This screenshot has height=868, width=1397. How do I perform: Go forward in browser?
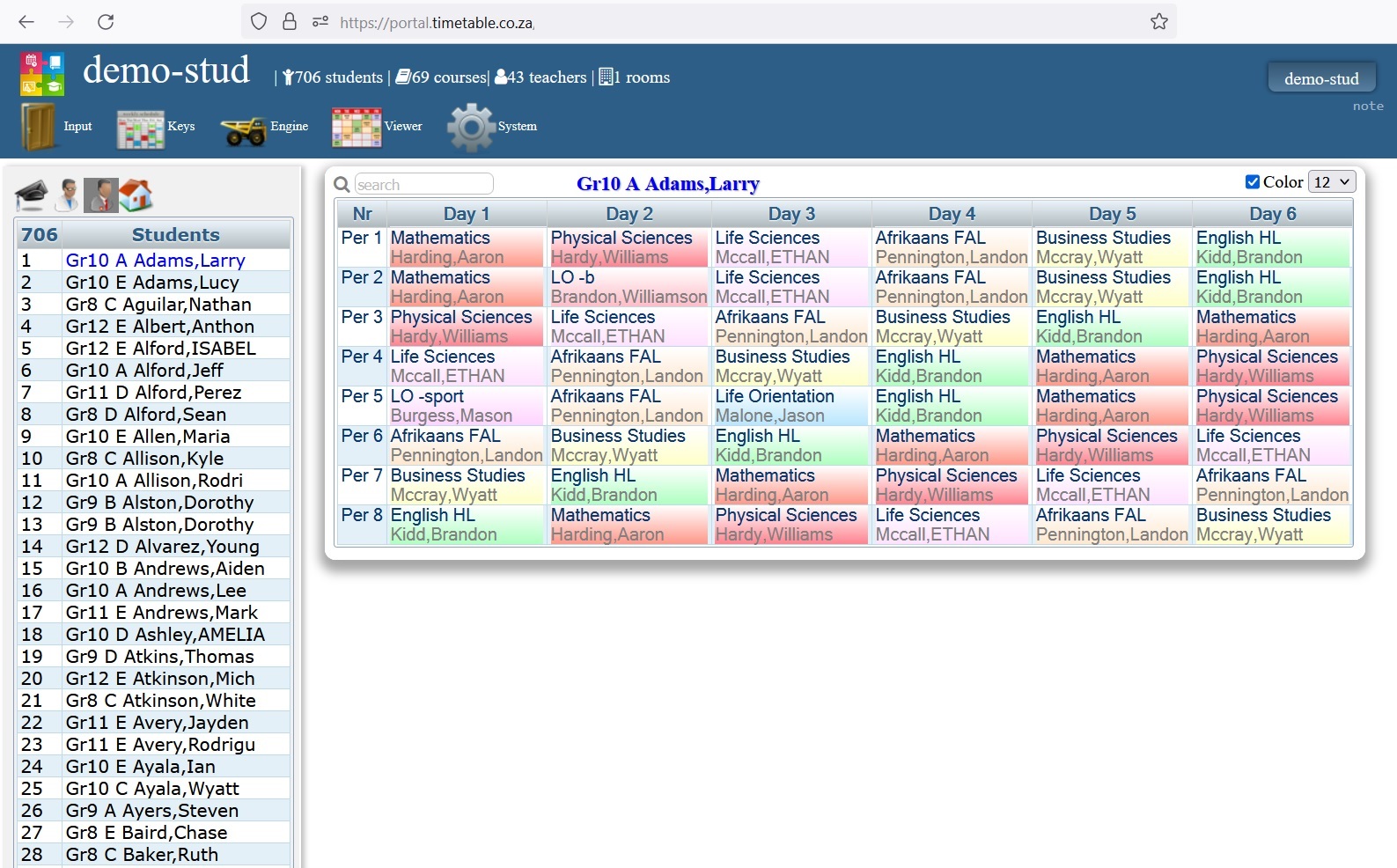point(66,22)
